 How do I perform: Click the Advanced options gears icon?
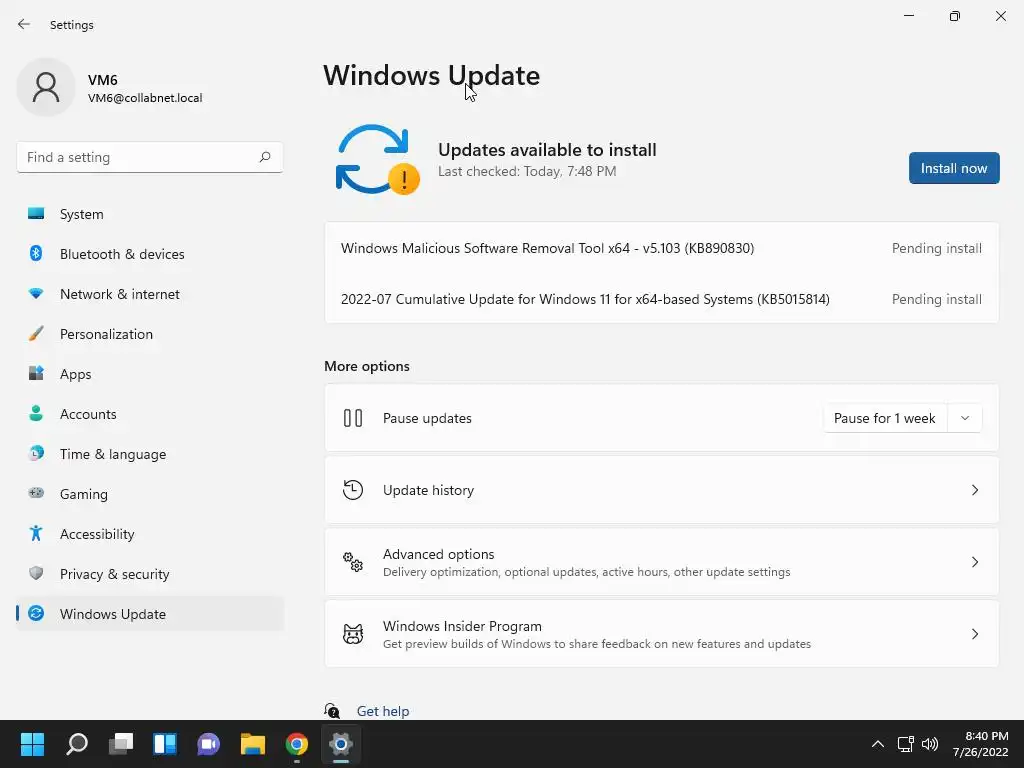coord(353,562)
